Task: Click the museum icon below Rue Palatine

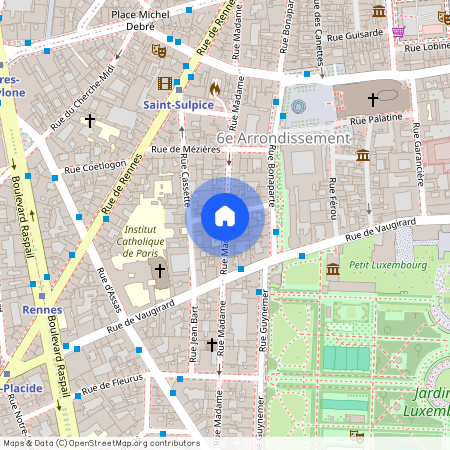Action: point(363,155)
